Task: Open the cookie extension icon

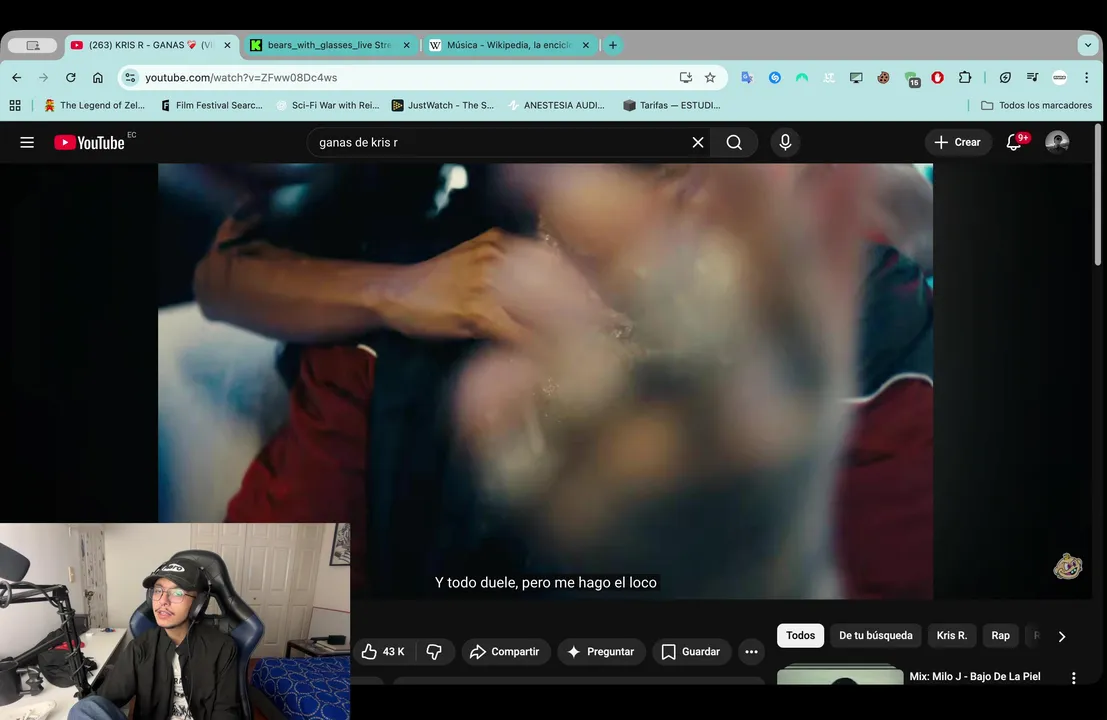Action: [883, 78]
